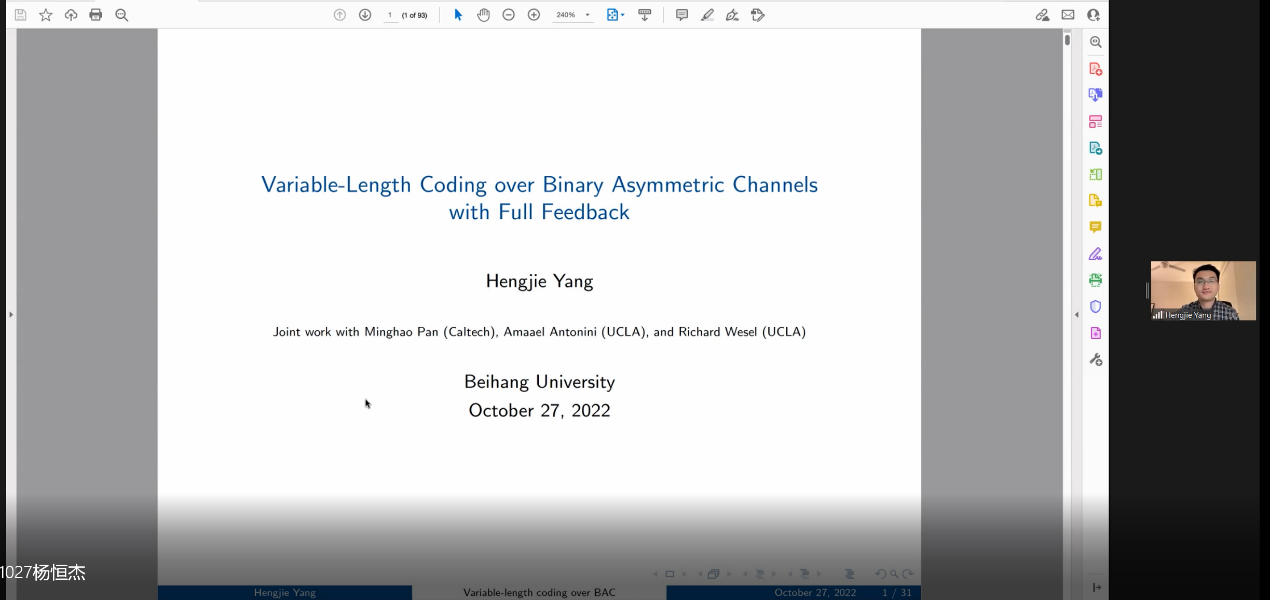This screenshot has width=1270, height=600.
Task: Activate the arrow Selection tool
Action: click(458, 15)
